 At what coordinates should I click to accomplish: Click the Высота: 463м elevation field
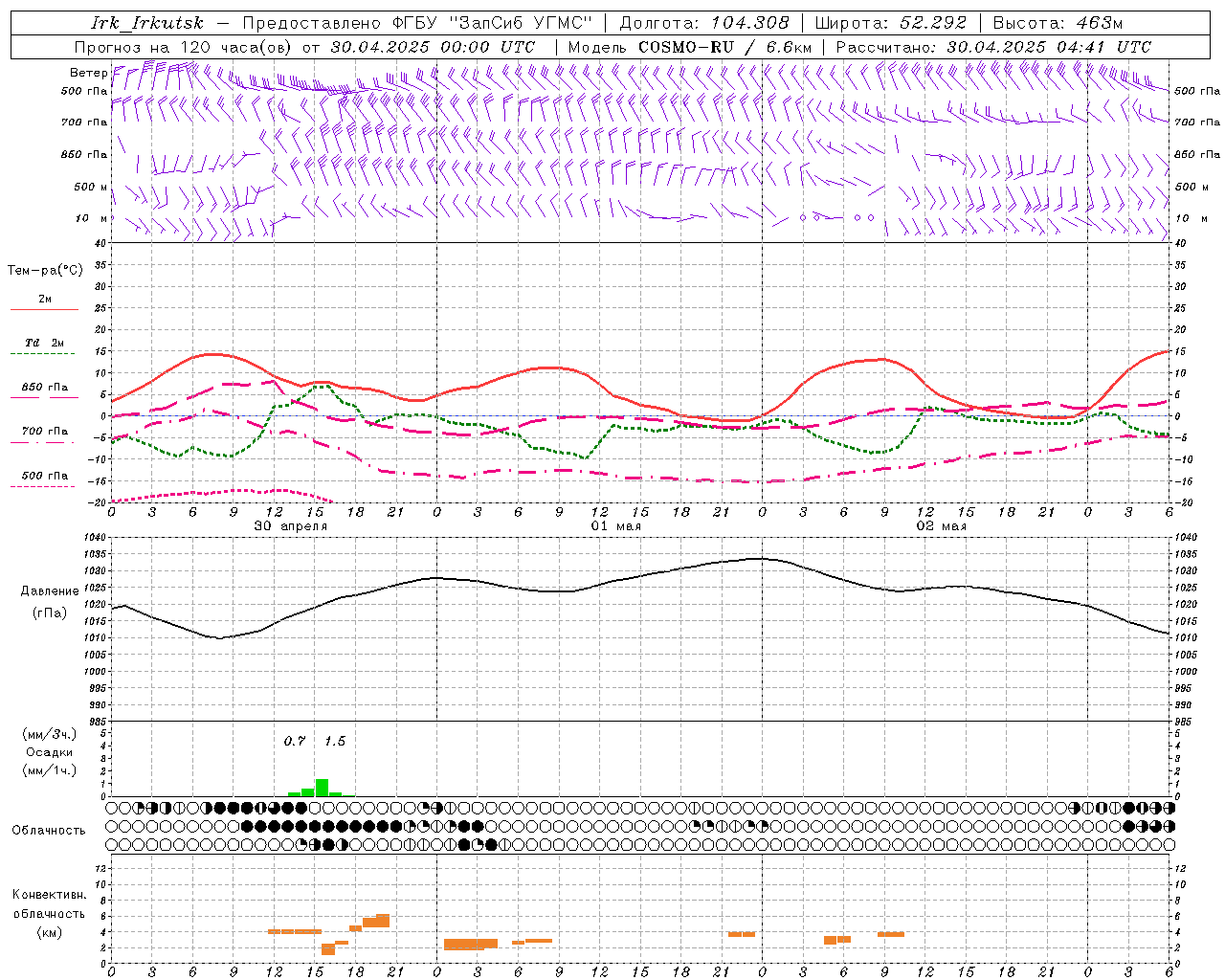1058,23
